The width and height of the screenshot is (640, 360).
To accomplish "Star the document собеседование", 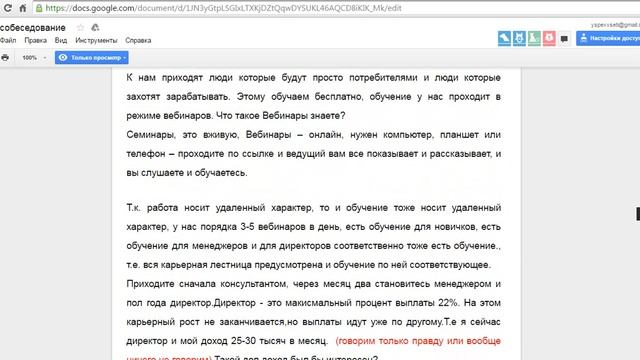I will coord(80,27).
